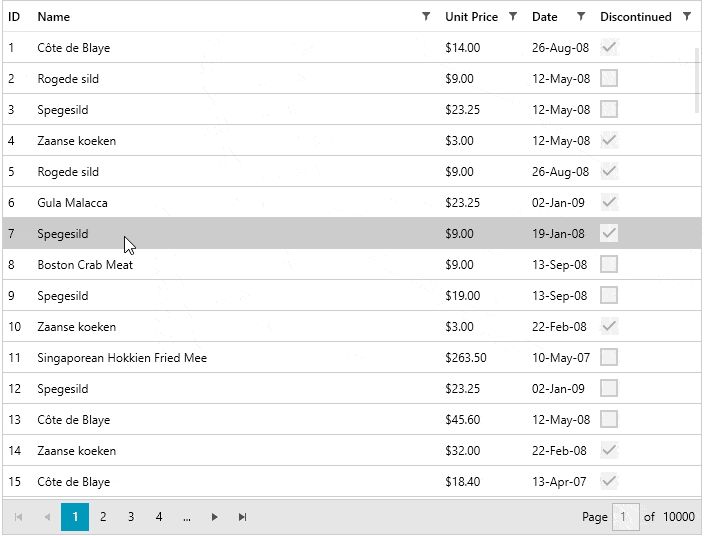Toggle Discontinued checkbox for Côte de Blaye row 1
The image size is (713, 536).
click(x=609, y=47)
